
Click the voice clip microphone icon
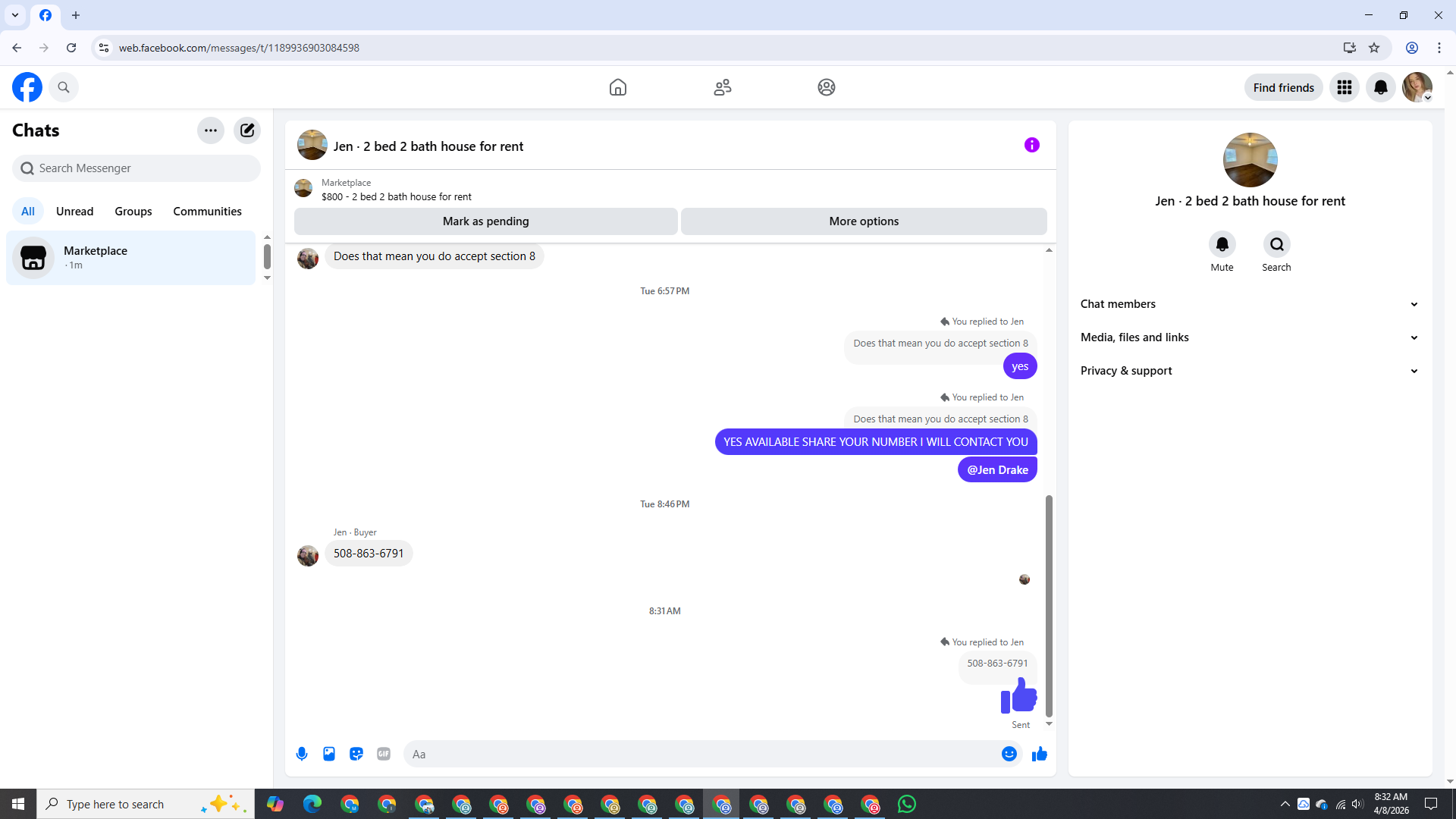click(302, 754)
